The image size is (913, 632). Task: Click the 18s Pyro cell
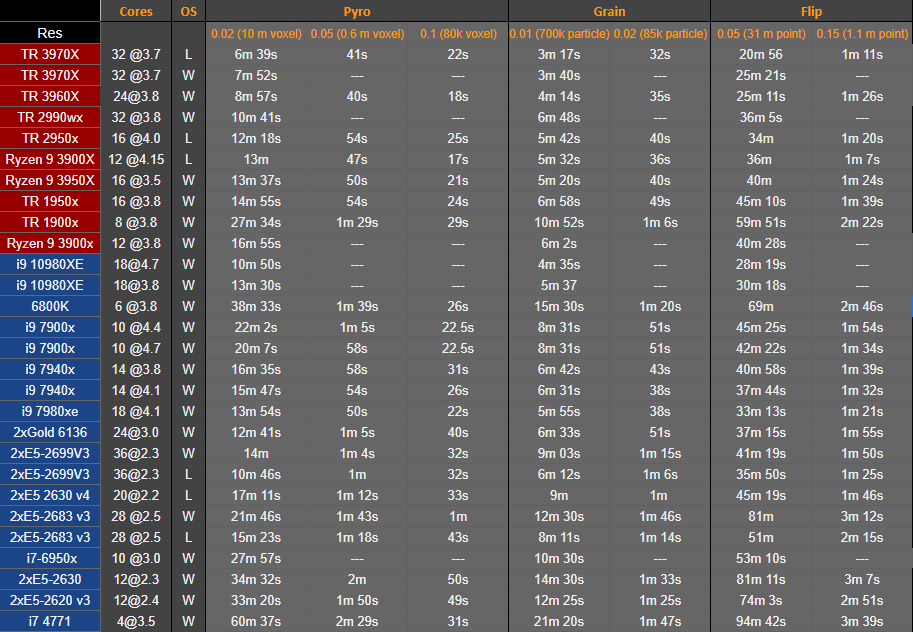click(x=458, y=96)
